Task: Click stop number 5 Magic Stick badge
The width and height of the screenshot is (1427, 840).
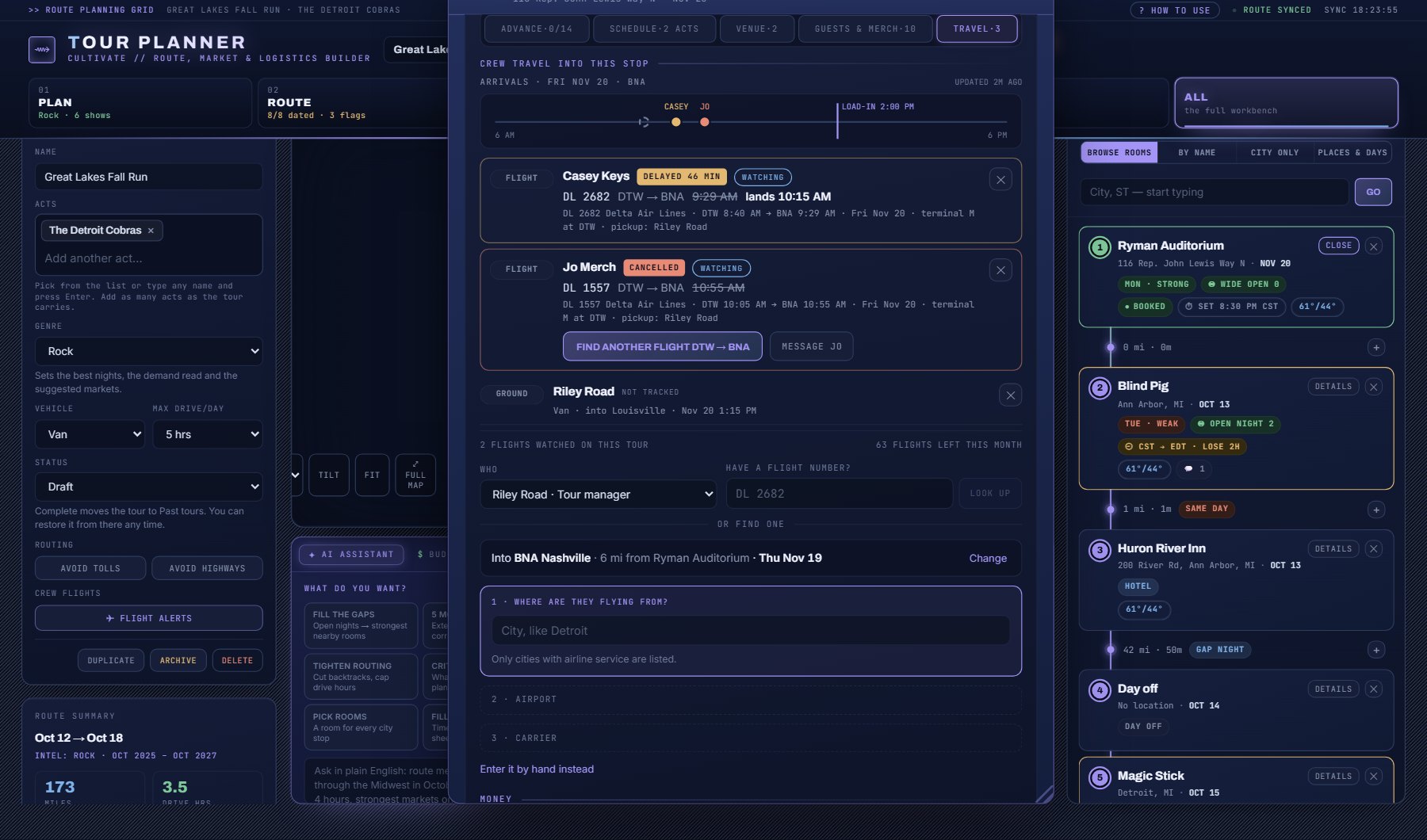Action: point(1100,777)
